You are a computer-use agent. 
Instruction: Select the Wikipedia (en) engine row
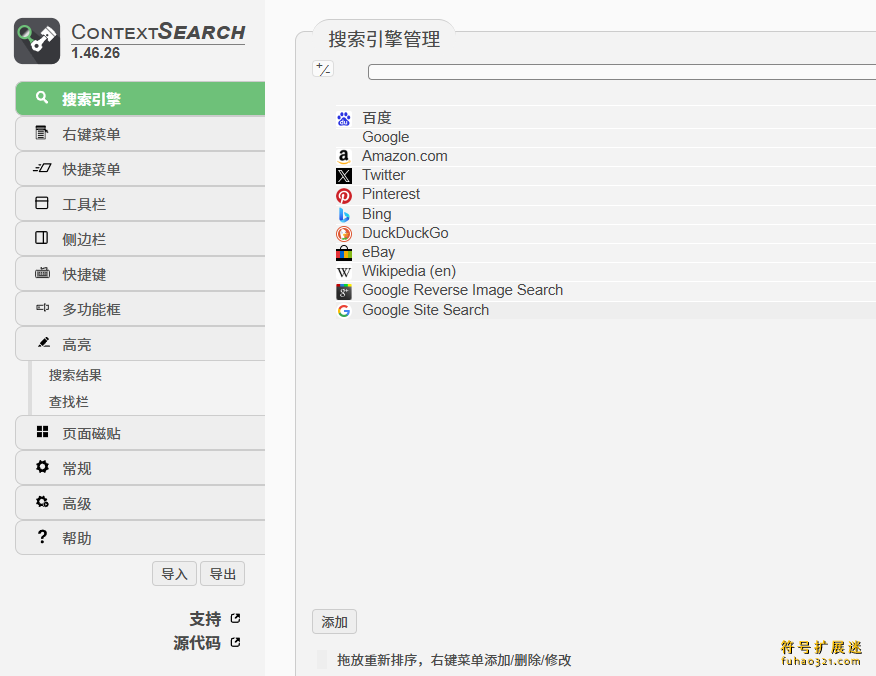(606, 272)
